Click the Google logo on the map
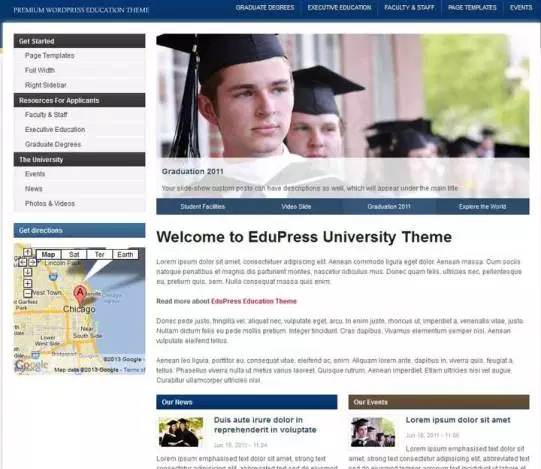The width and height of the screenshot is (541, 469). coord(32,365)
